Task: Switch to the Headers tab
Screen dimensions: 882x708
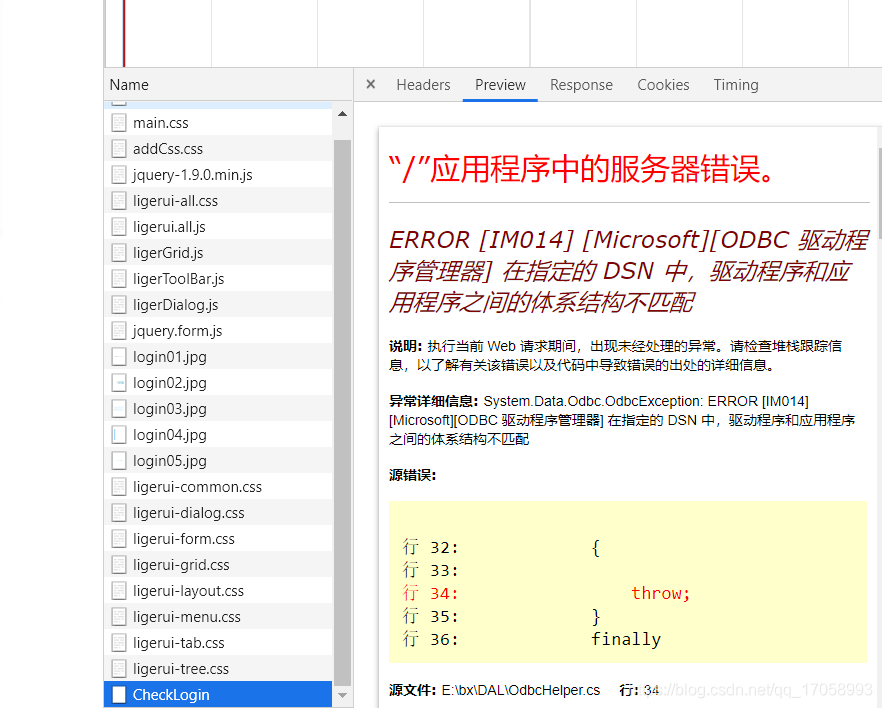Action: pyautogui.click(x=423, y=85)
